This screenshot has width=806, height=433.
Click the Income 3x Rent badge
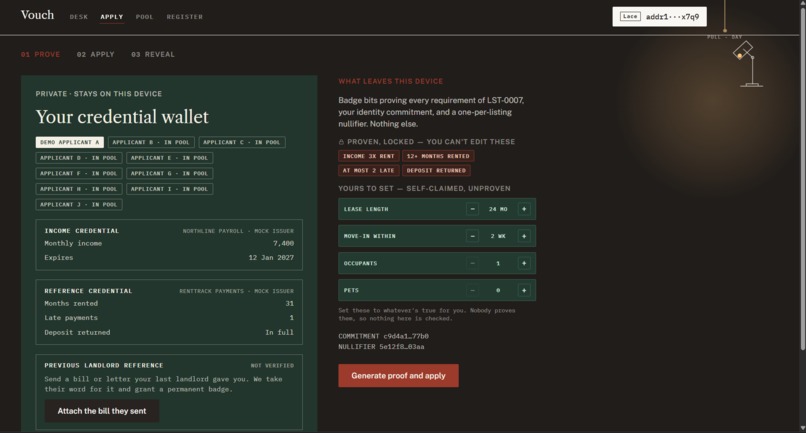[369, 156]
